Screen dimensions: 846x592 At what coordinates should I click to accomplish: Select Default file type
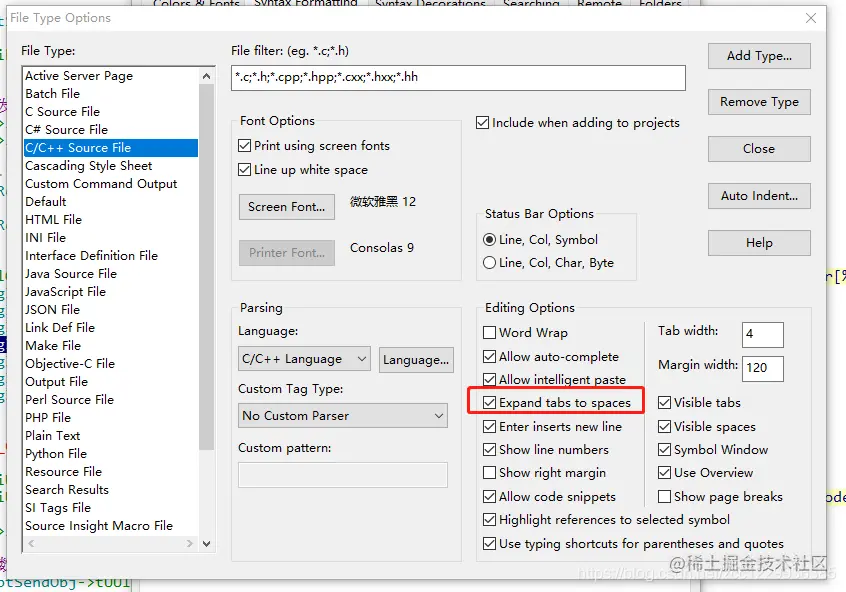(x=111, y=202)
